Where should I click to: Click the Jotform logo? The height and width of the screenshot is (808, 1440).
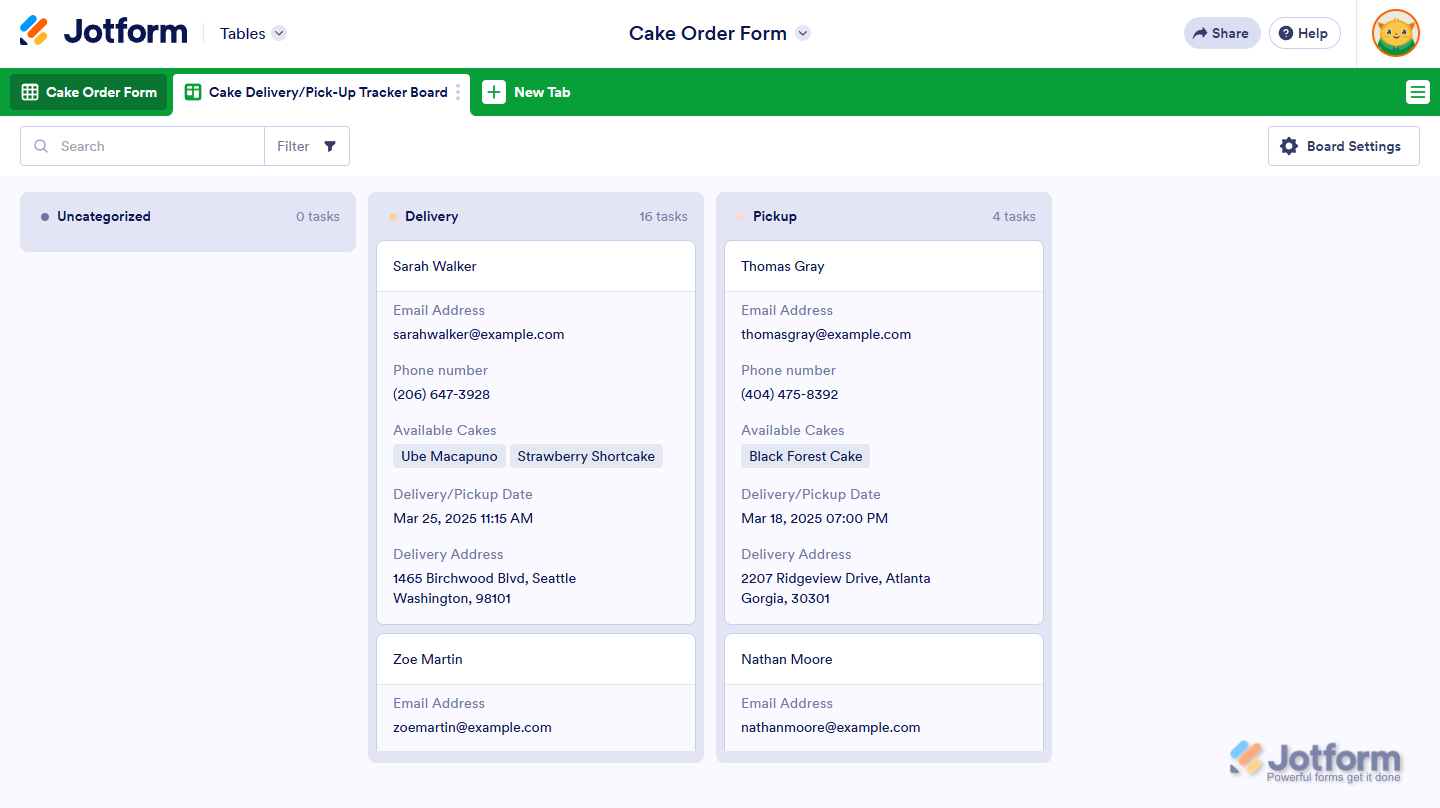pyautogui.click(x=103, y=32)
